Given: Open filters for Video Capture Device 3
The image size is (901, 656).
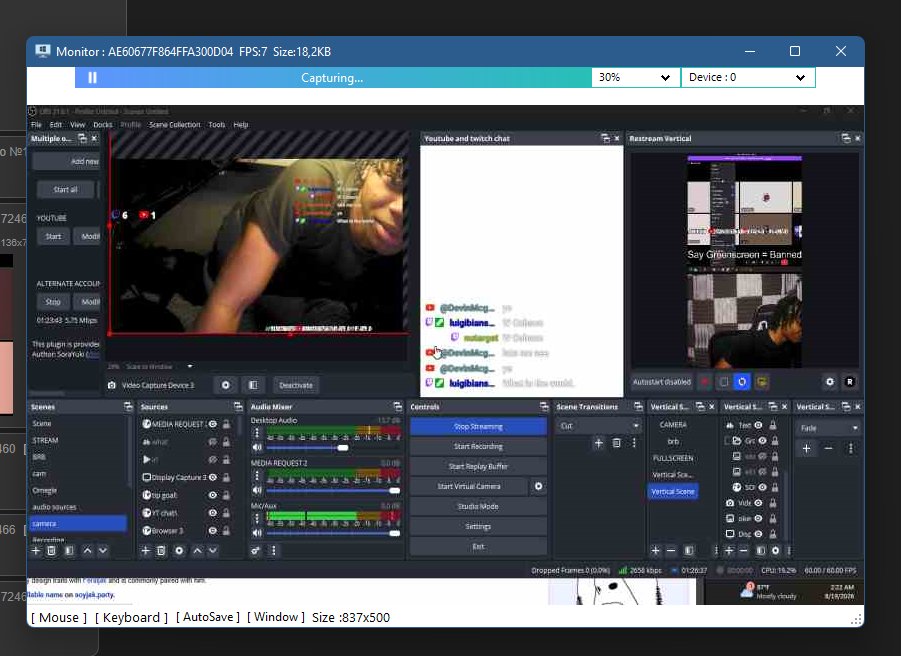Looking at the screenshot, I should tap(253, 385).
